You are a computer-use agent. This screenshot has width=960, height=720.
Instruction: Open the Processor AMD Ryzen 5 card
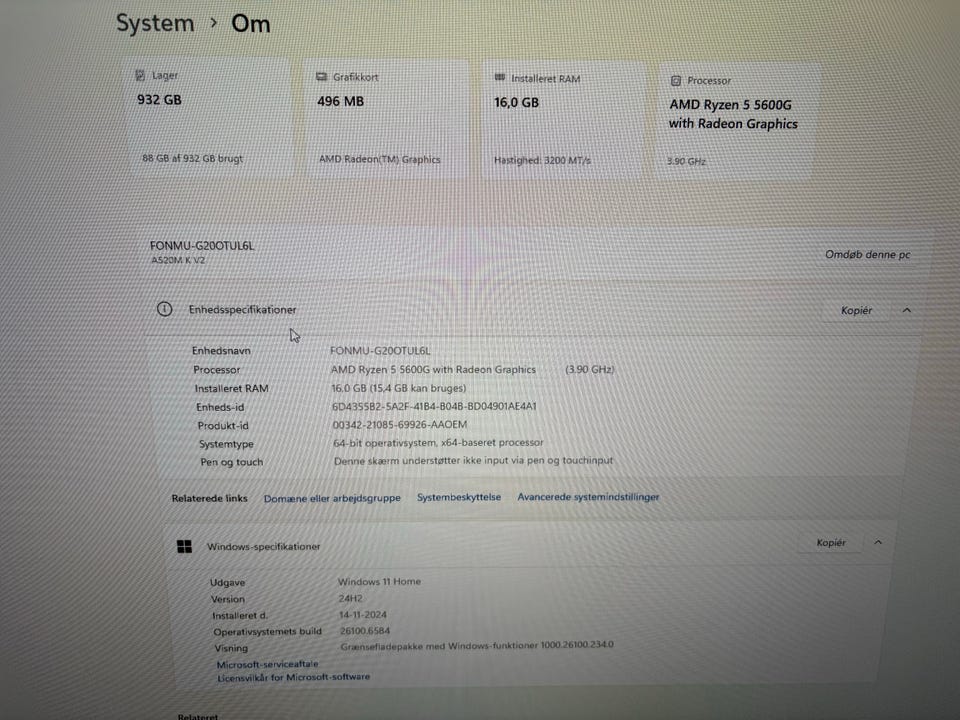[x=736, y=121]
